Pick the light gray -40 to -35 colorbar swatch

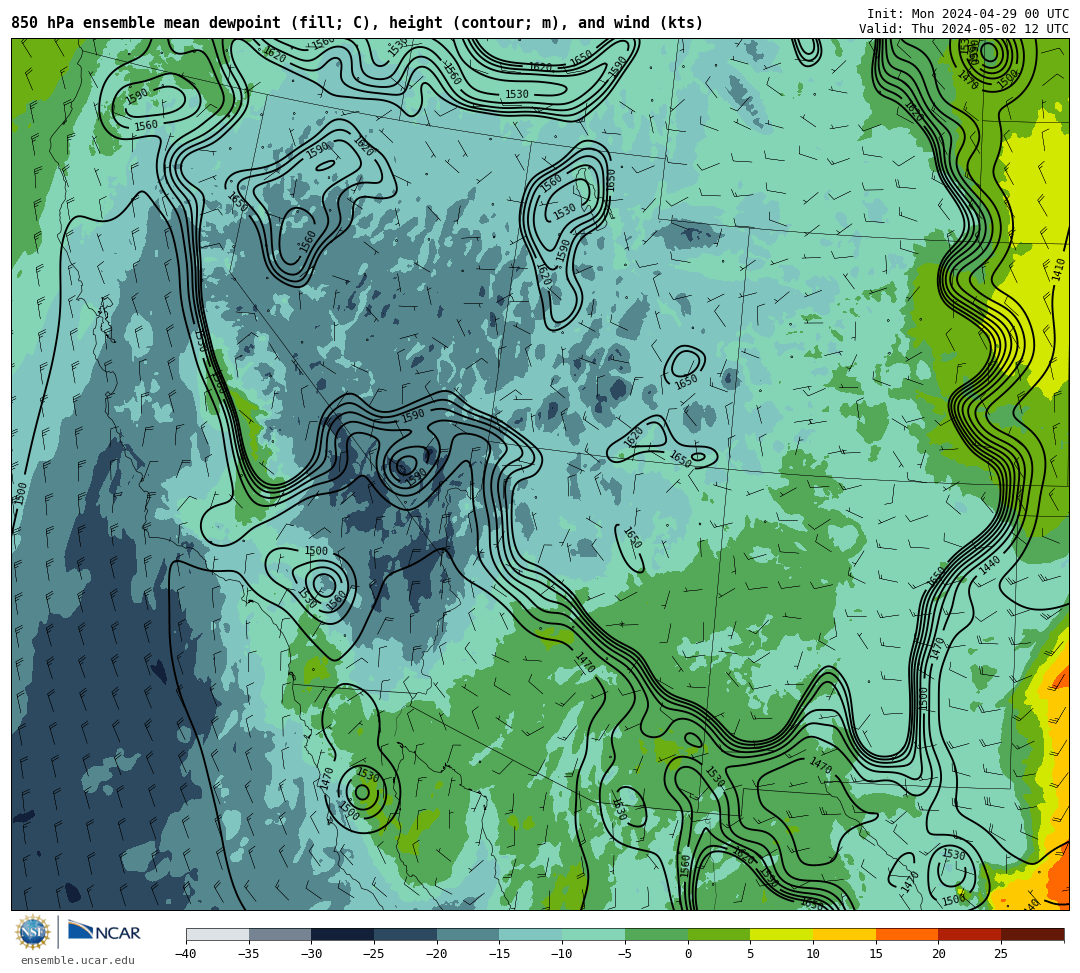[218, 934]
